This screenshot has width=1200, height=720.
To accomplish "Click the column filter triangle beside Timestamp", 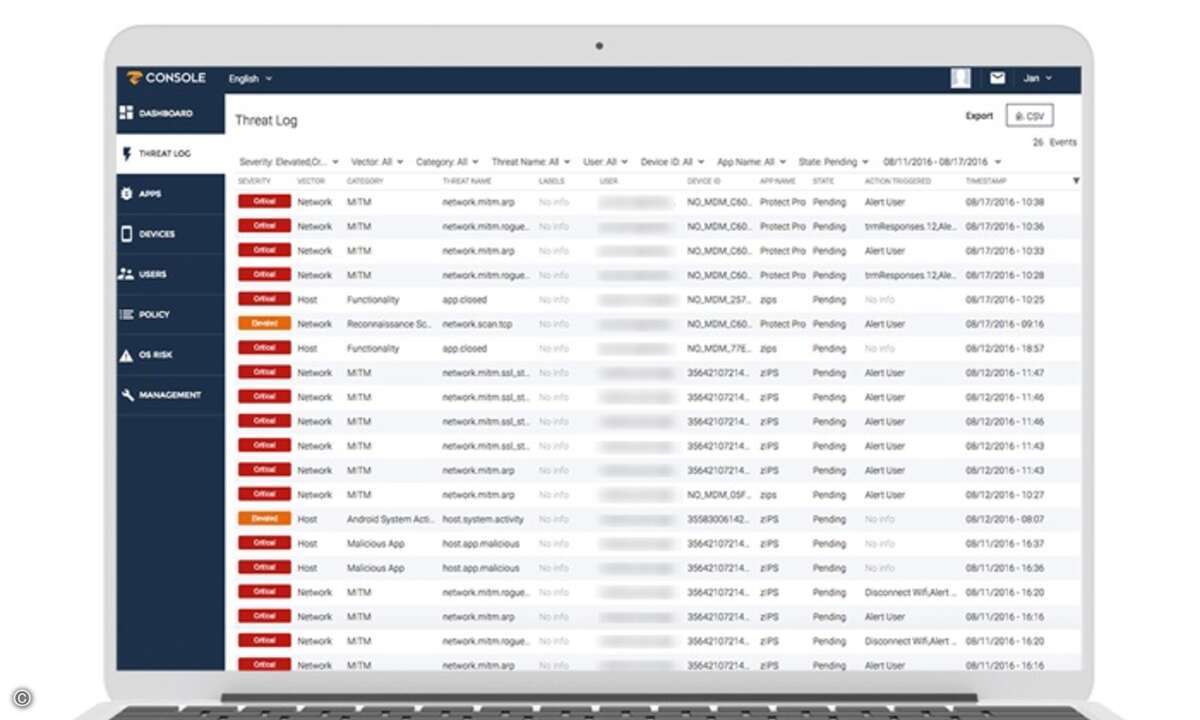I will (1076, 181).
